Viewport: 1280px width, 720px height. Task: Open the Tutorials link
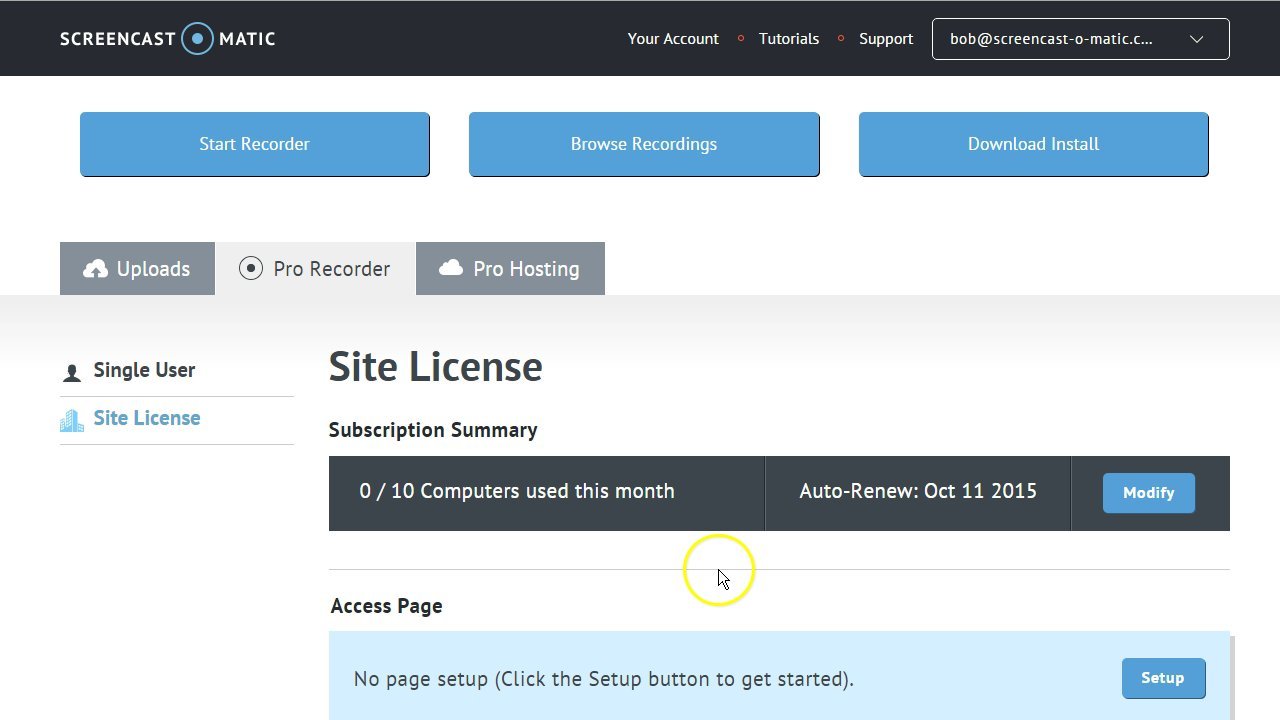click(789, 39)
